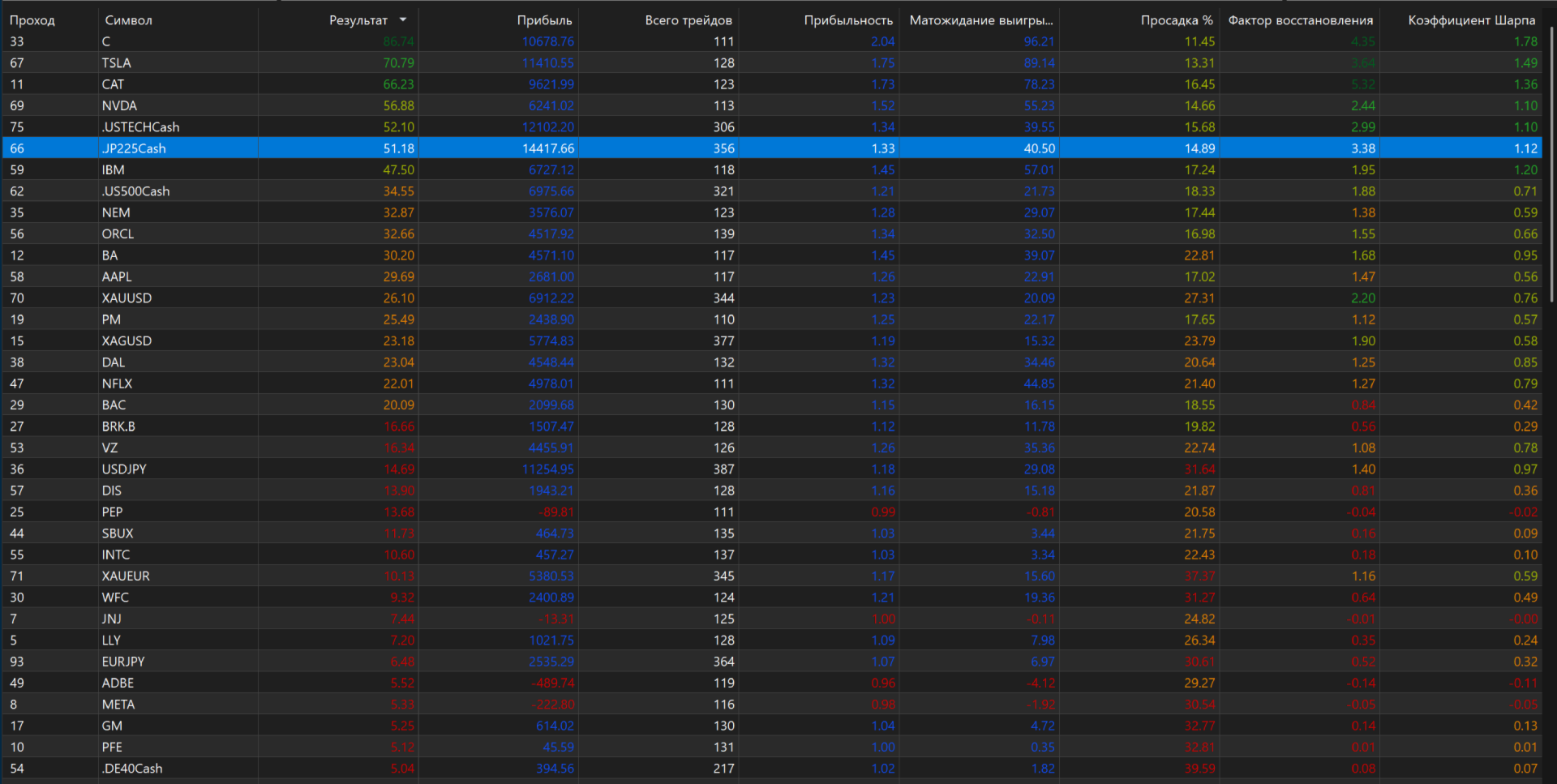Sort by the Символ column header

(128, 20)
